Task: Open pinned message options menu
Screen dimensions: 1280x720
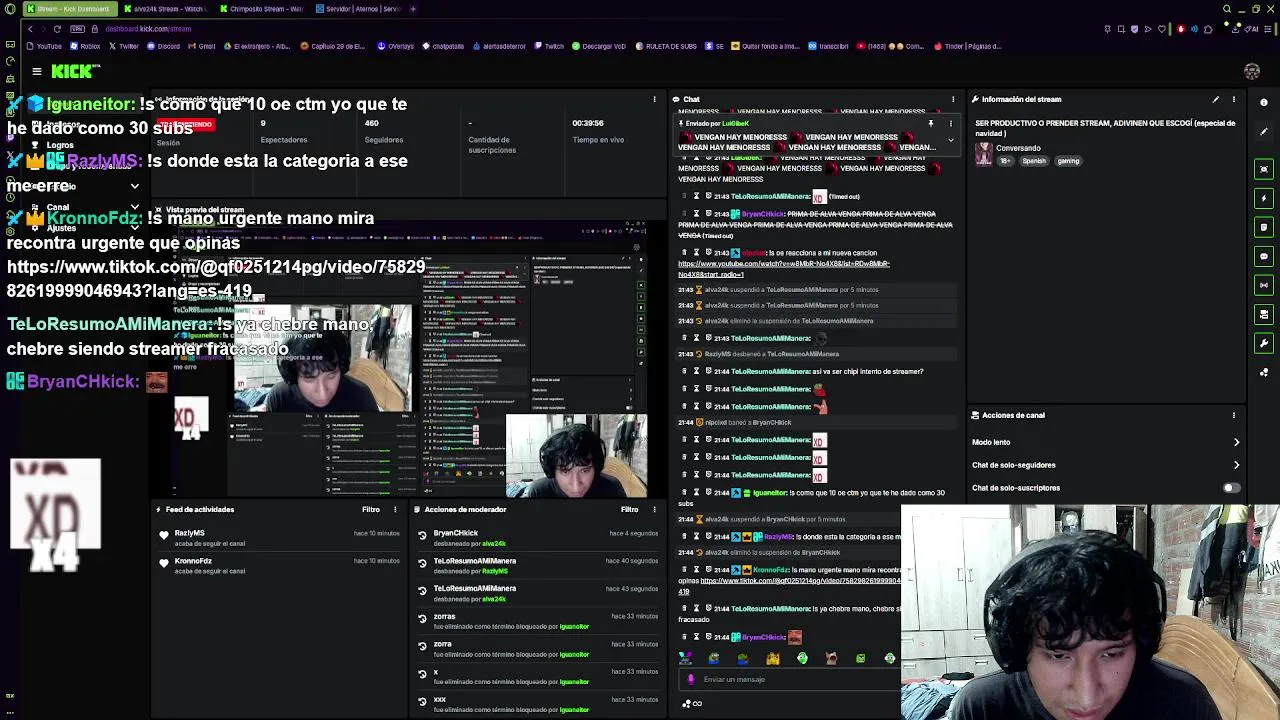Action: [950, 123]
